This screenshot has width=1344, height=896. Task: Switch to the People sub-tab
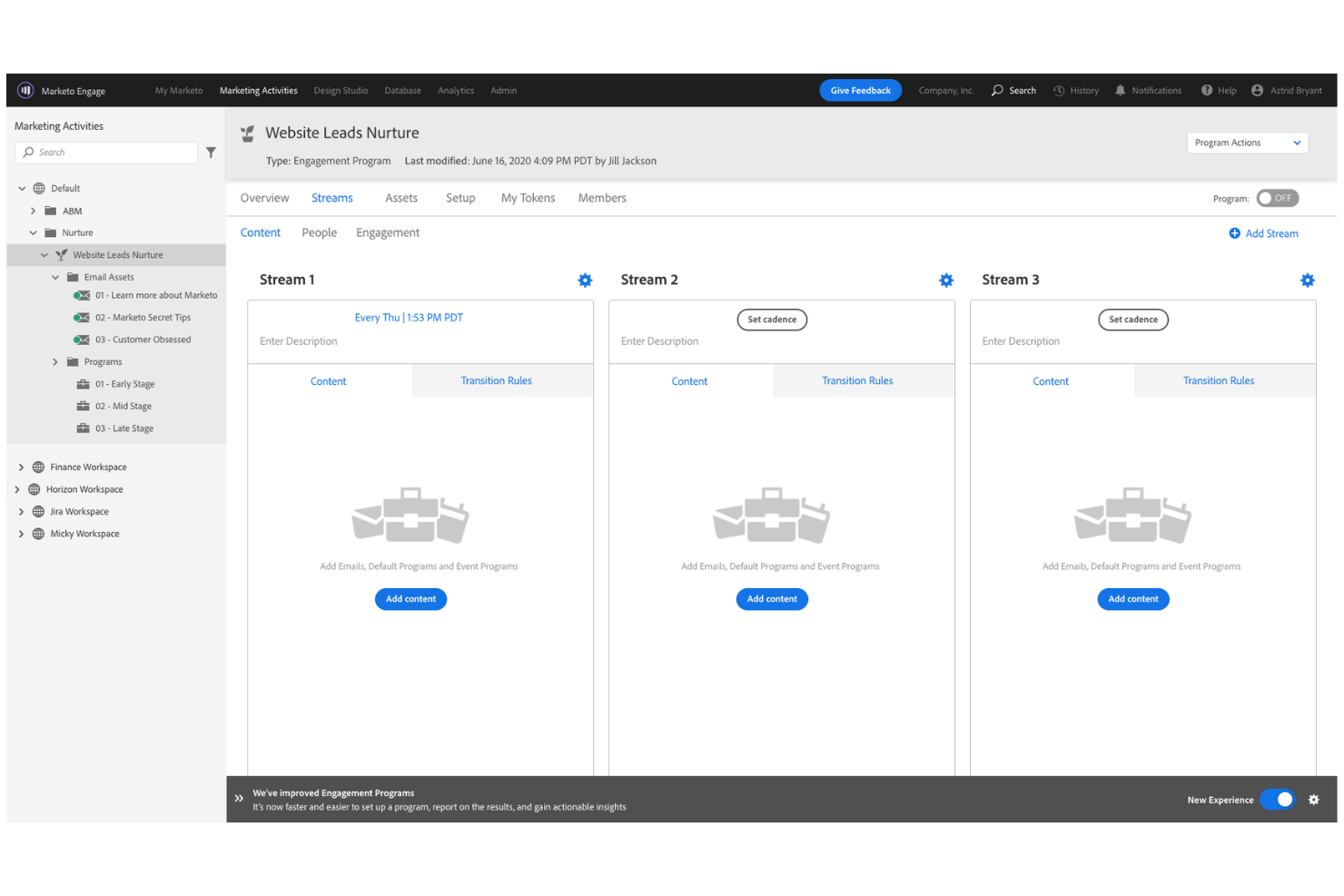tap(319, 232)
